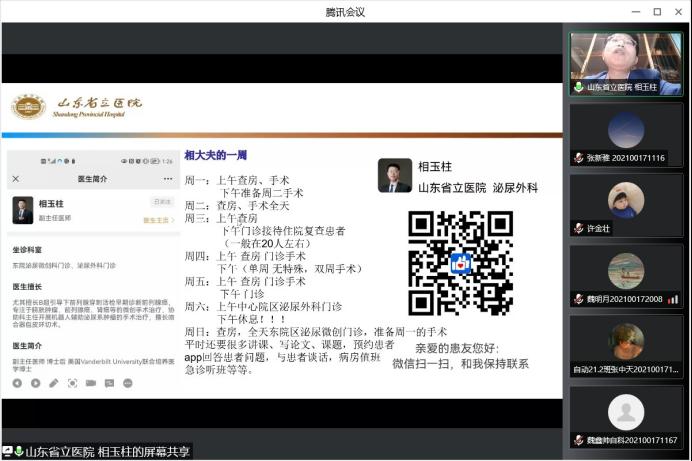Screen dimensions: 692x461
Task: Maximize the 腾讯会议 window
Action: 657,12
